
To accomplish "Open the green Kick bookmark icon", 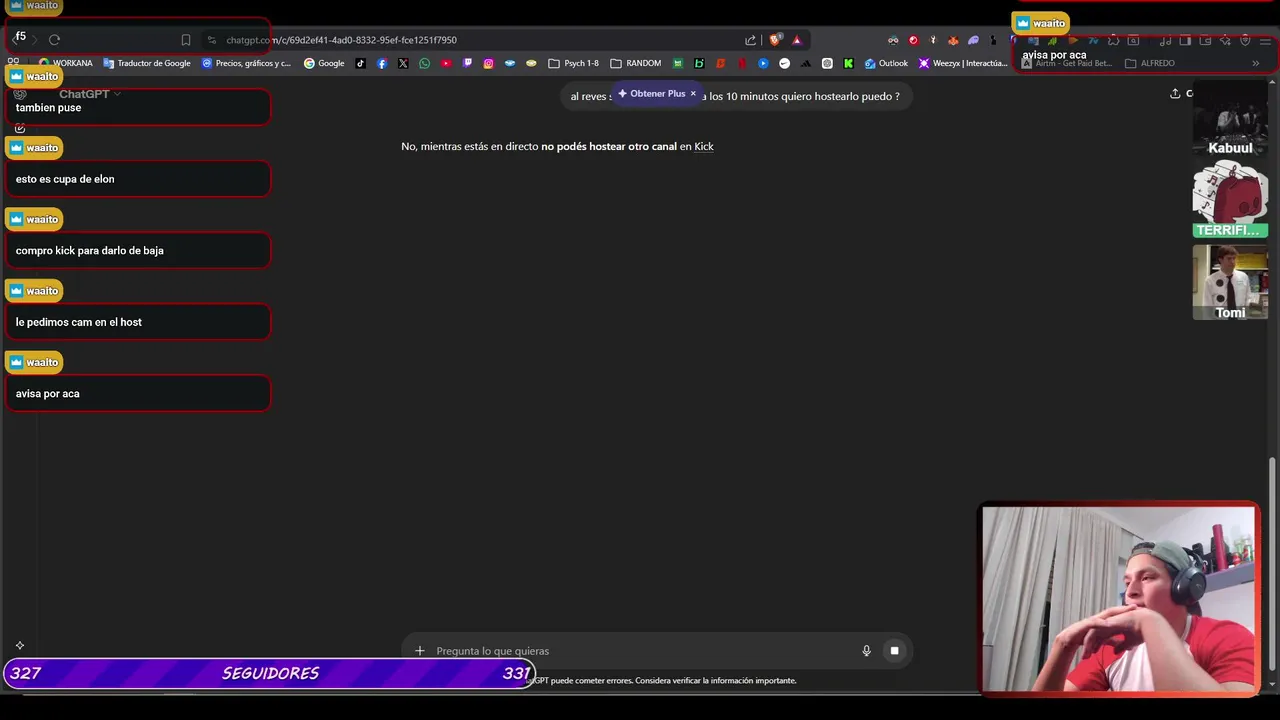I will [848, 63].
